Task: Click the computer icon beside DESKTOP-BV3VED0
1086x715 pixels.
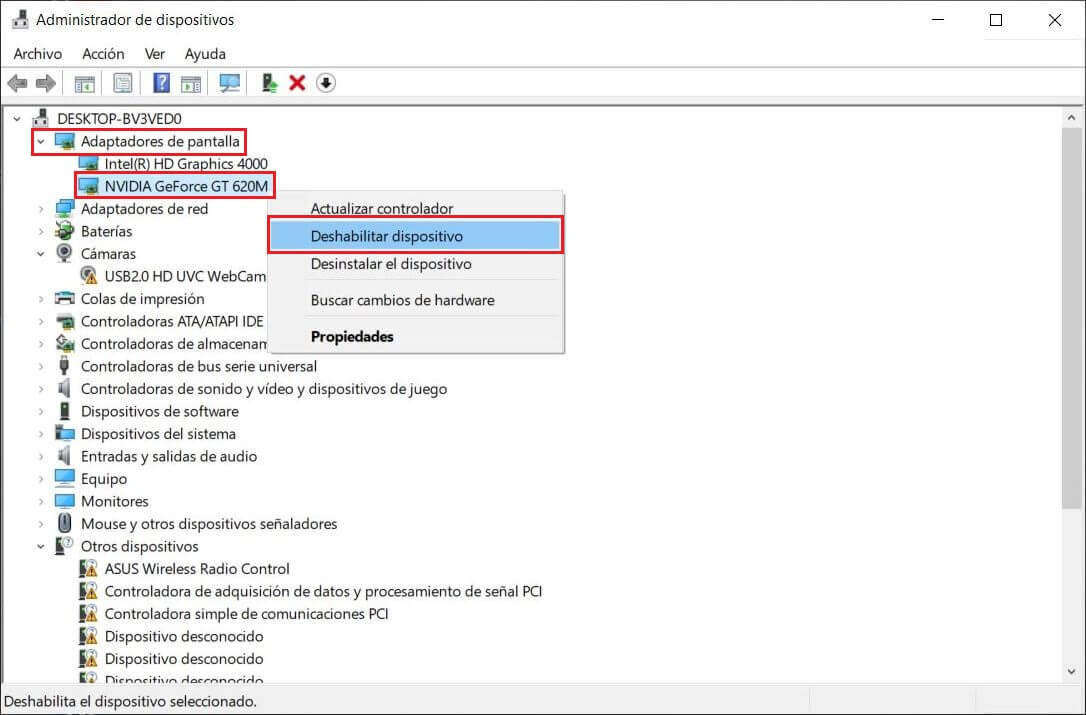Action: 42,118
